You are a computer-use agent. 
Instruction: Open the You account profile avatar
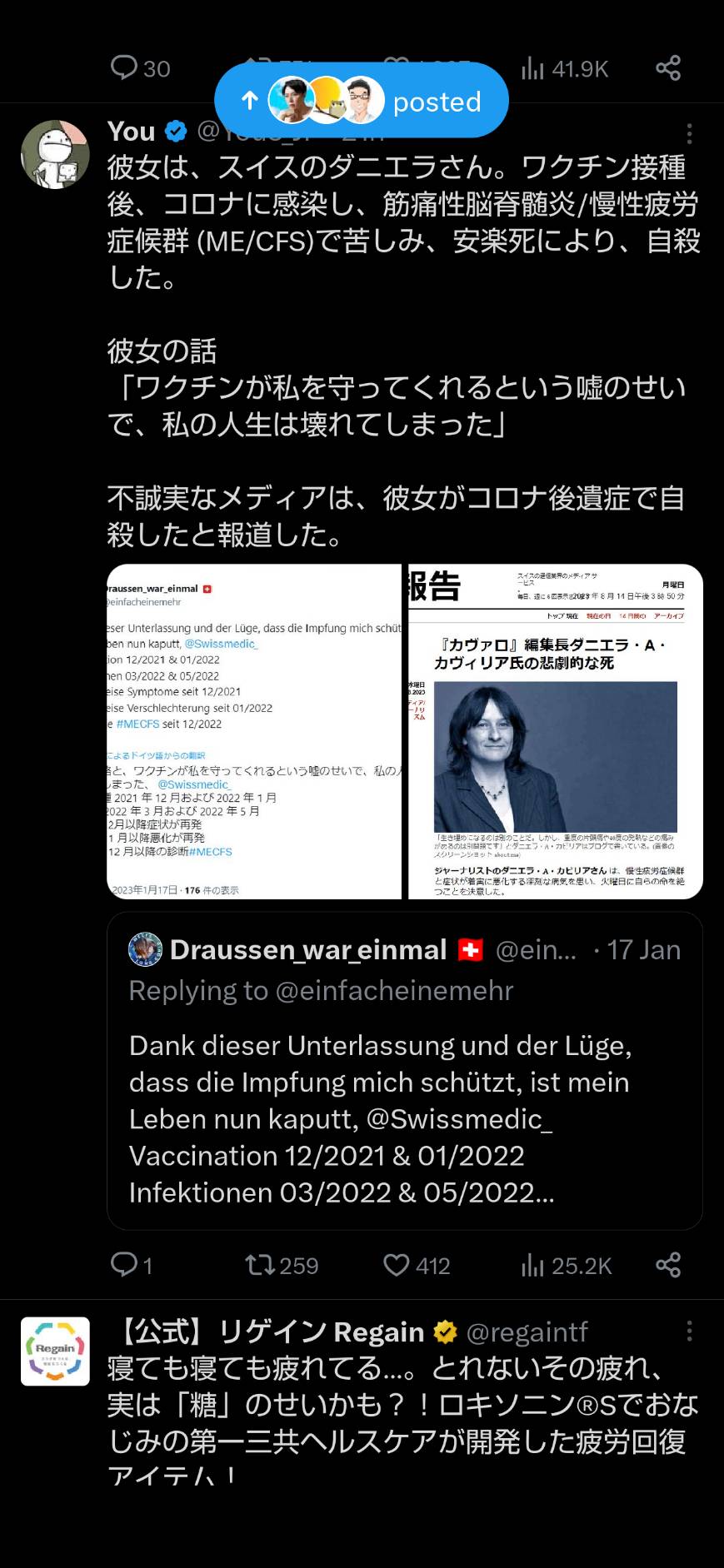[55, 154]
